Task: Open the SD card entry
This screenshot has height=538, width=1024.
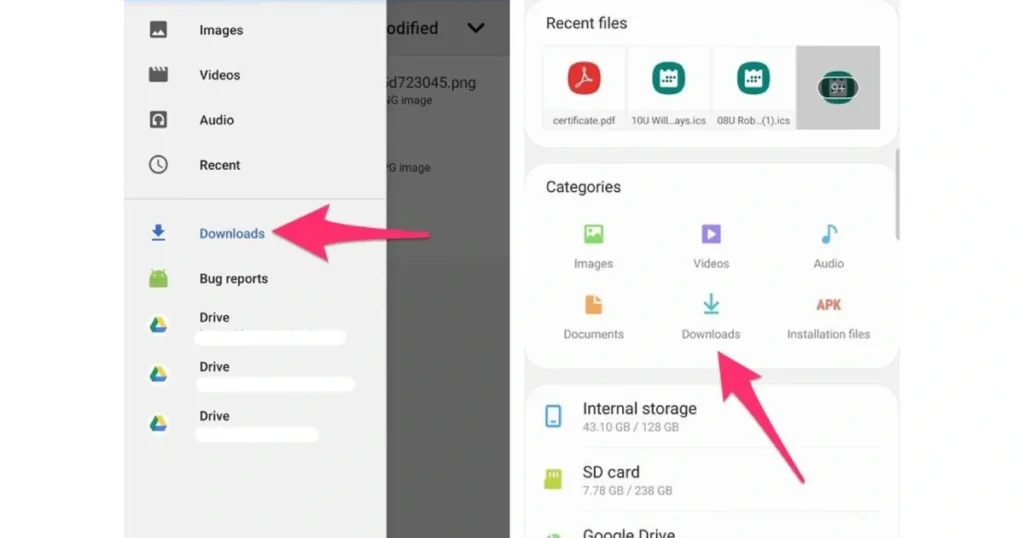Action: (711, 480)
